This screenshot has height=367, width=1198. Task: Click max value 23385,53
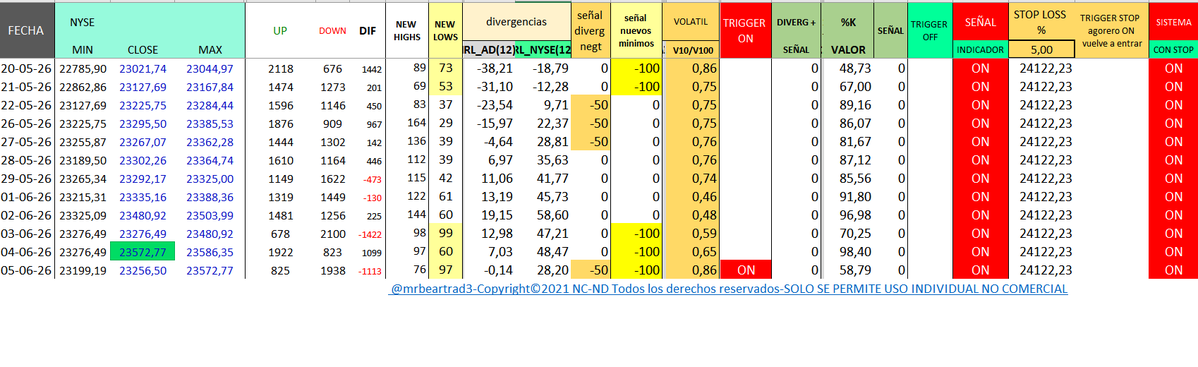tap(210, 123)
